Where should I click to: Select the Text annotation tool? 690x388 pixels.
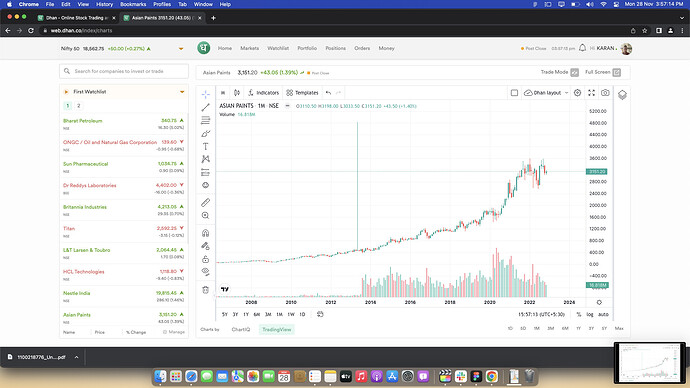coord(206,146)
